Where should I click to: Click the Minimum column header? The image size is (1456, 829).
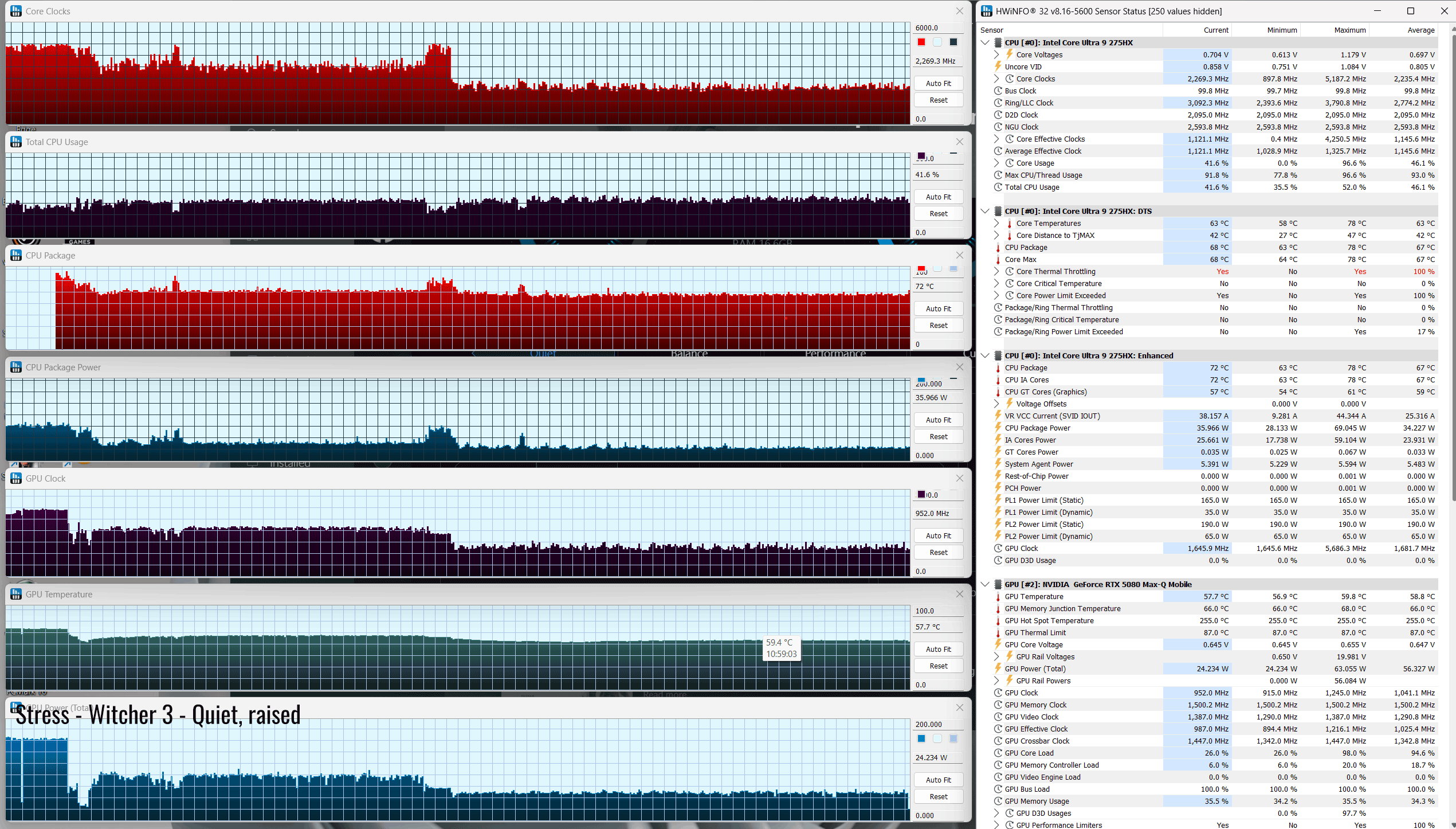(1282, 30)
